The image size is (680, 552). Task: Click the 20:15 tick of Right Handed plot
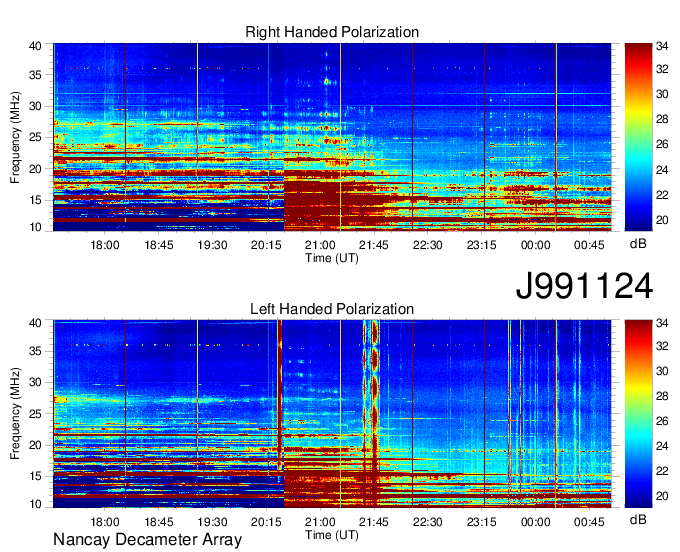(266, 245)
